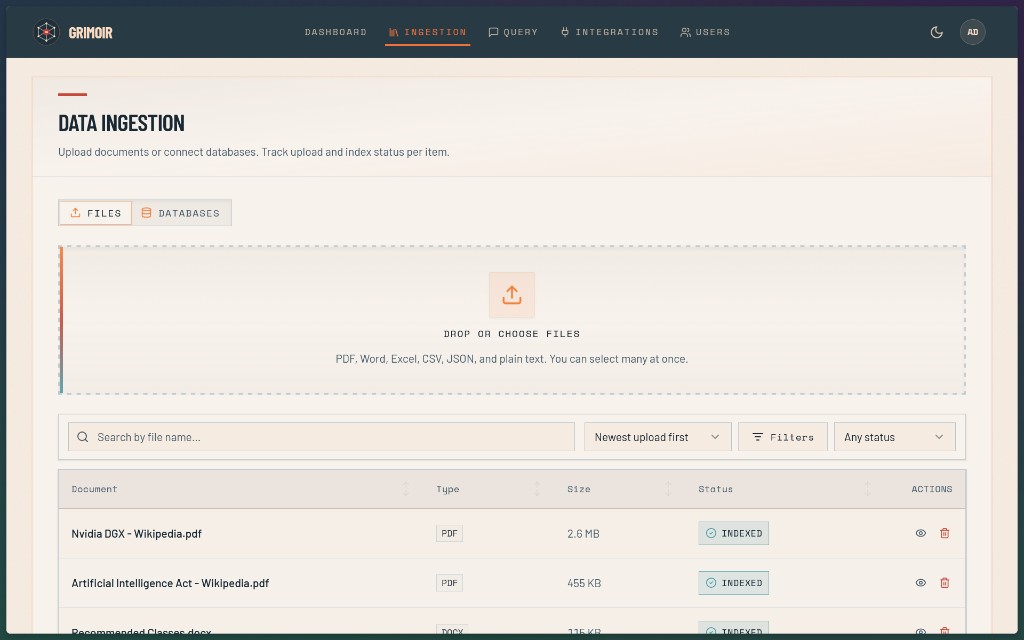Viewport: 1024px width, 640px height.
Task: Go to the Query page
Action: [513, 32]
